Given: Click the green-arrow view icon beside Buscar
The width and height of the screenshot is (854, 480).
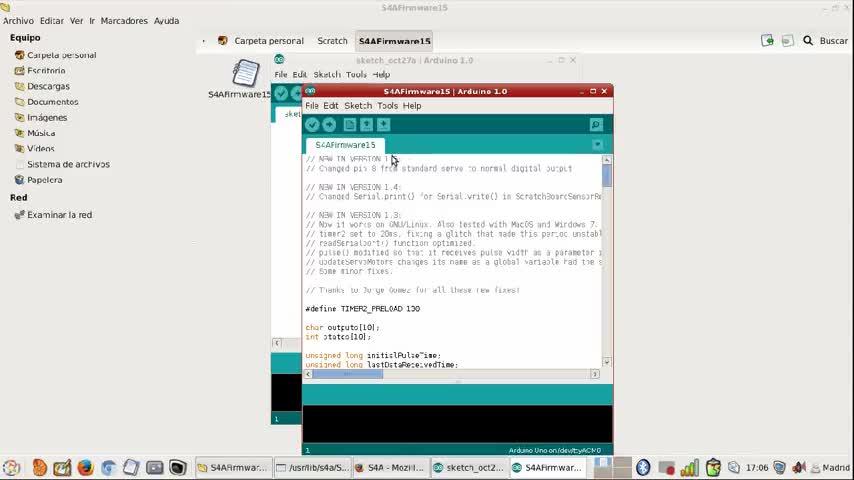Looking at the screenshot, I should click(x=767, y=40).
